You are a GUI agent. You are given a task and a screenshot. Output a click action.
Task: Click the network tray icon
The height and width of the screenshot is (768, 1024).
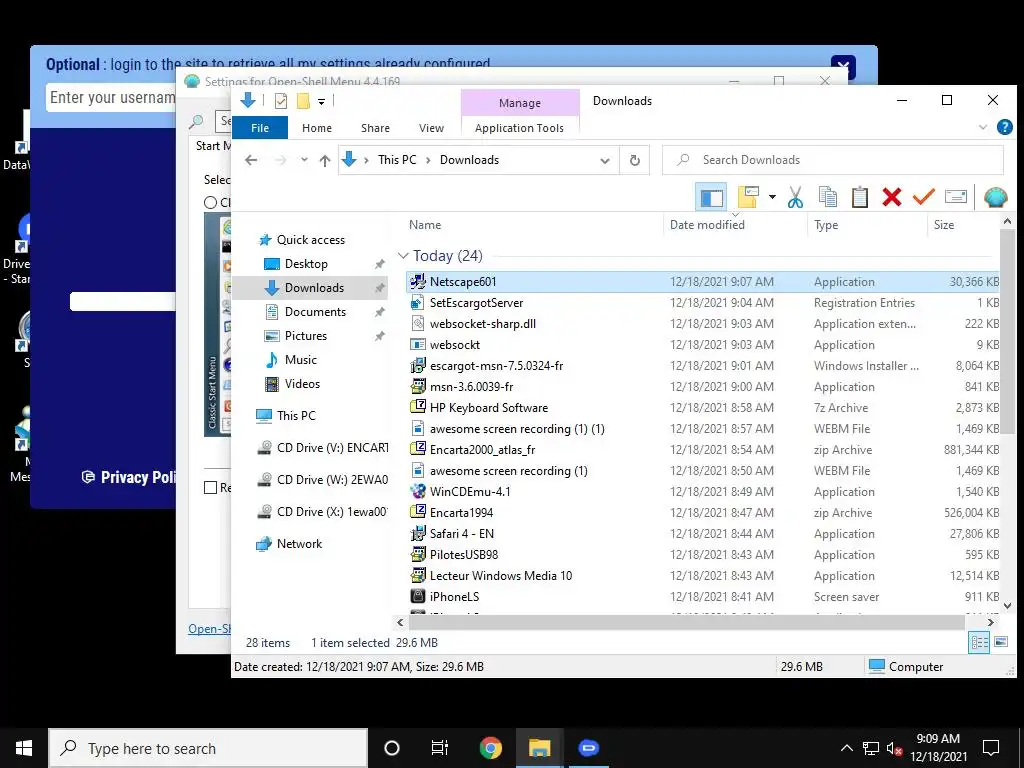(871, 748)
